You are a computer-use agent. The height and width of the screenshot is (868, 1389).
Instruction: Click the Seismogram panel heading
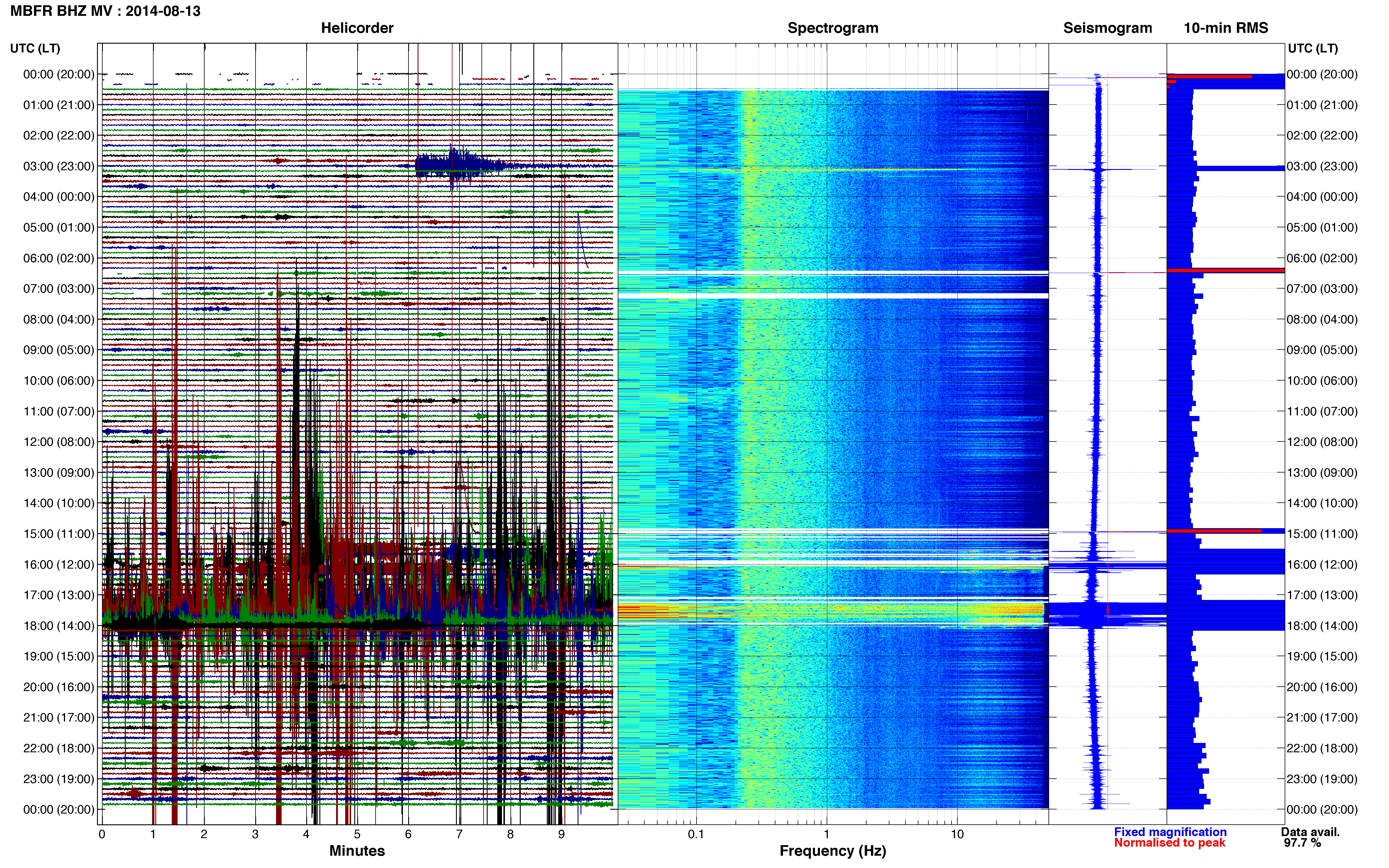tap(1108, 28)
